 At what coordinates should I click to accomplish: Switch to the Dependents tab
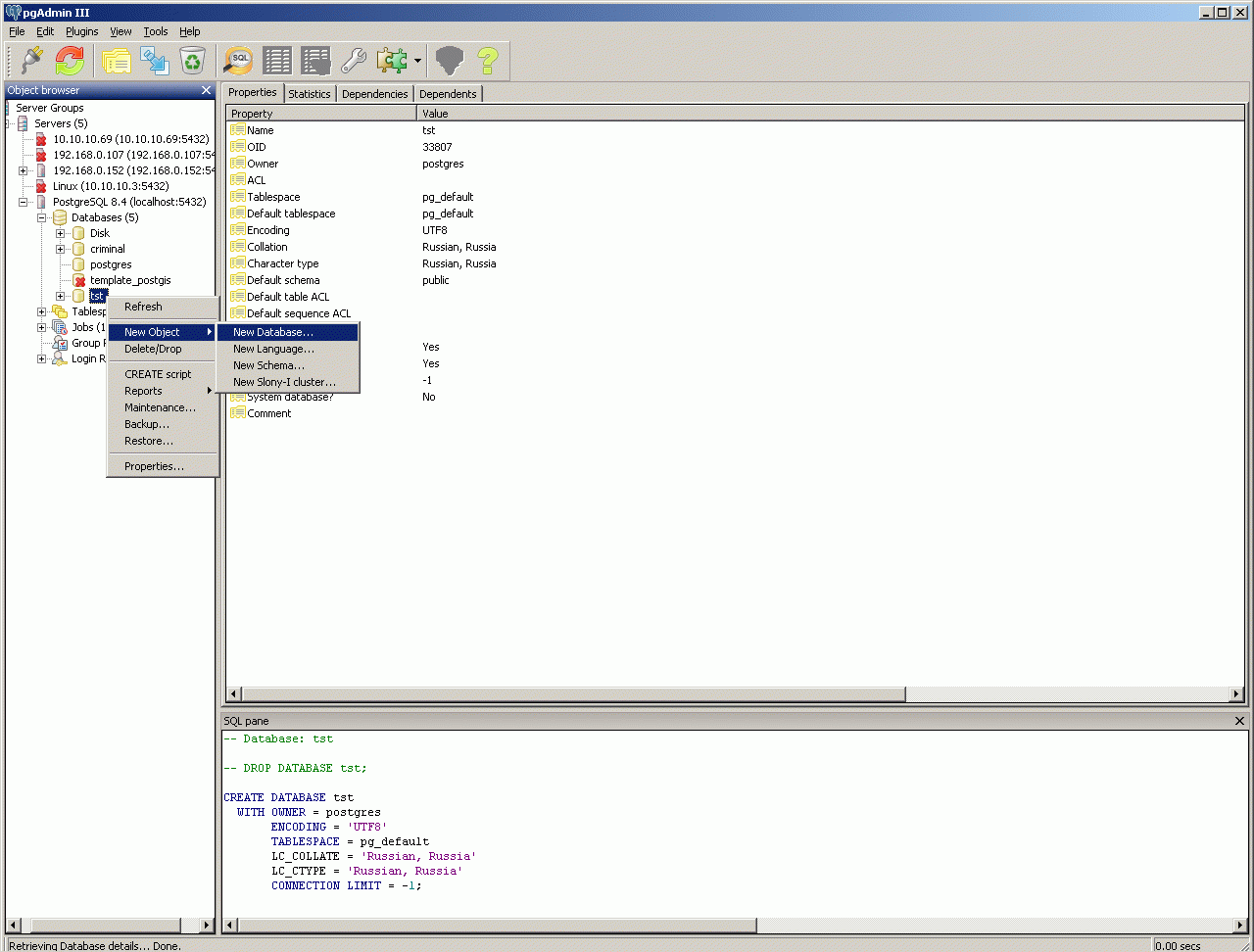coord(448,94)
